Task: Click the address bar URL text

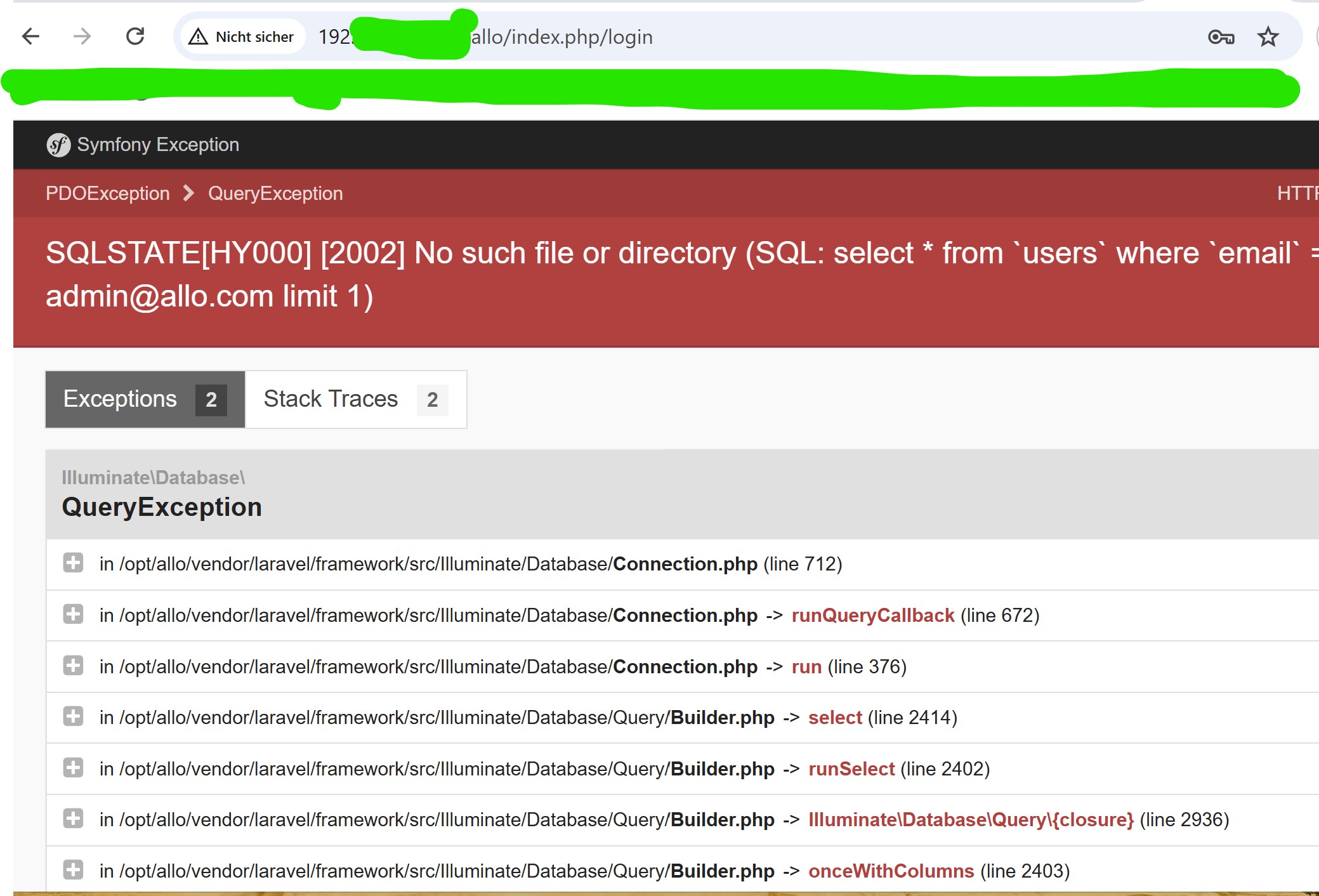Action: [561, 37]
